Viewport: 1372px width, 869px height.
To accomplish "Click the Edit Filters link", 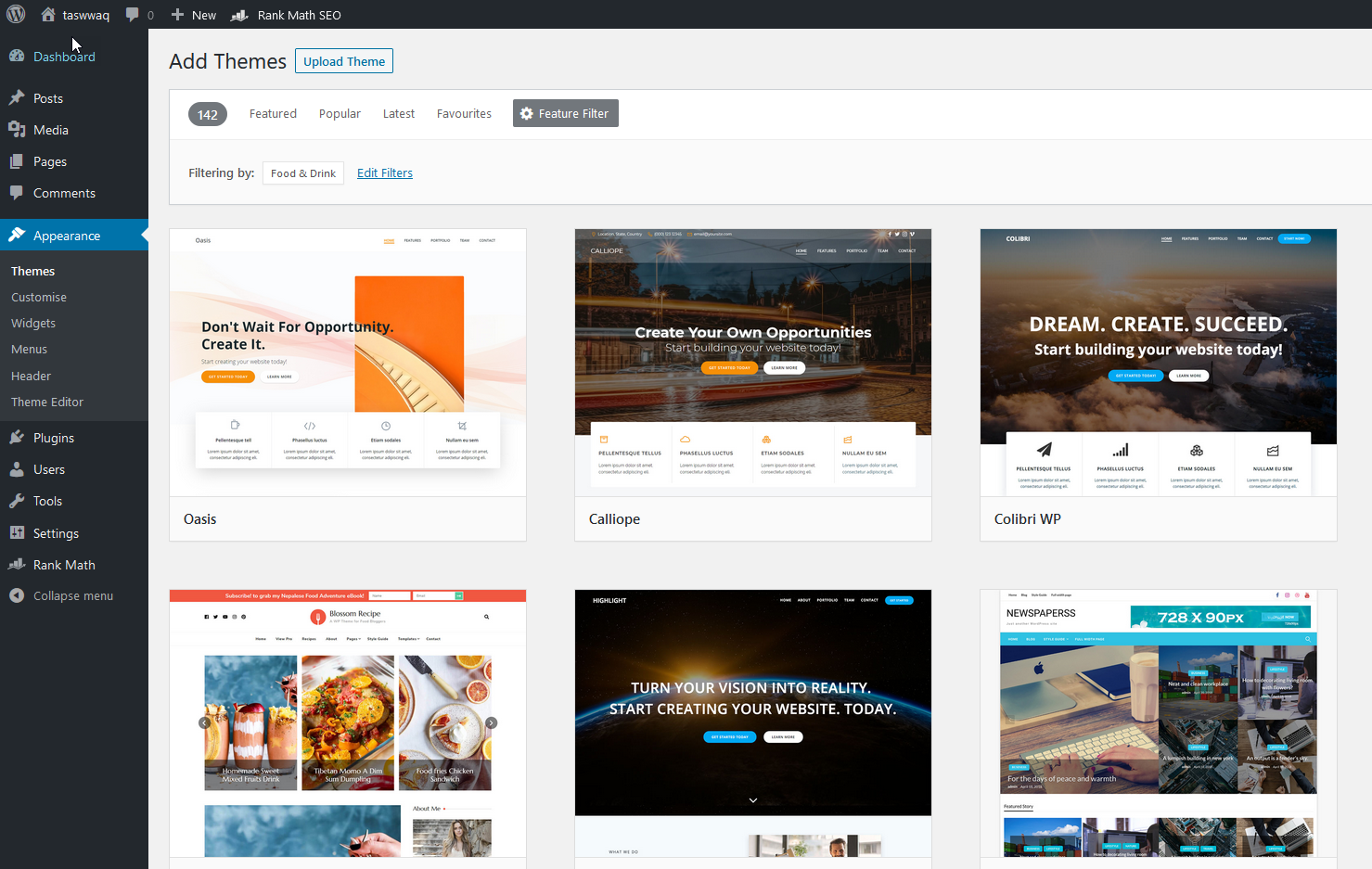I will coord(385,173).
